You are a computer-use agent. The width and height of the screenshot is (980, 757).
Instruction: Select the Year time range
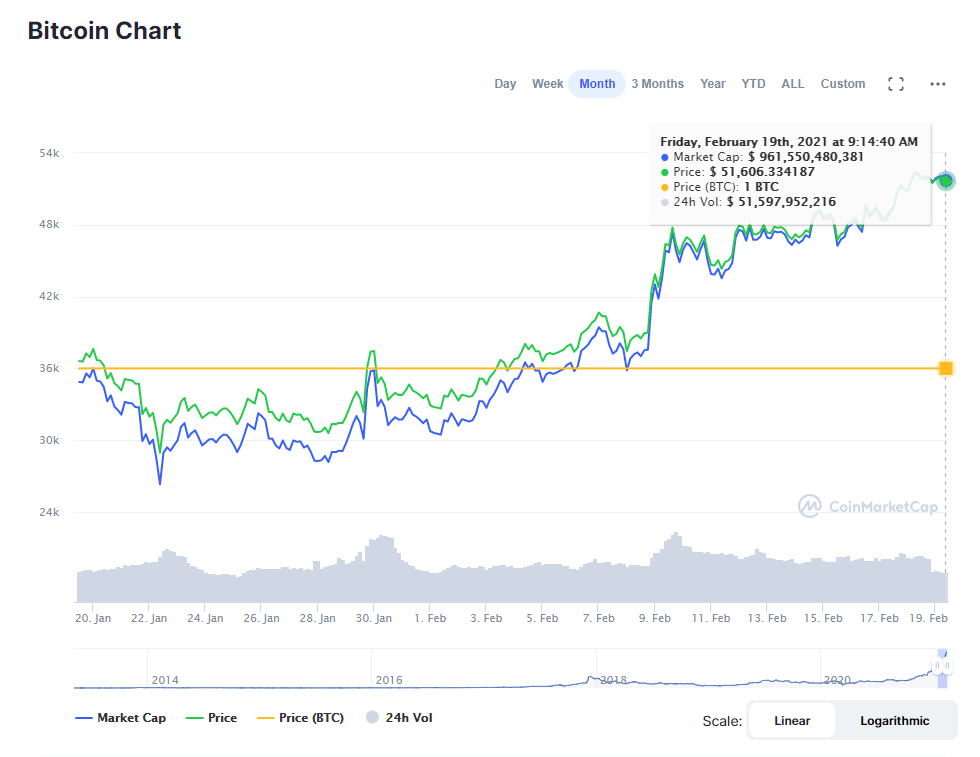coord(713,84)
